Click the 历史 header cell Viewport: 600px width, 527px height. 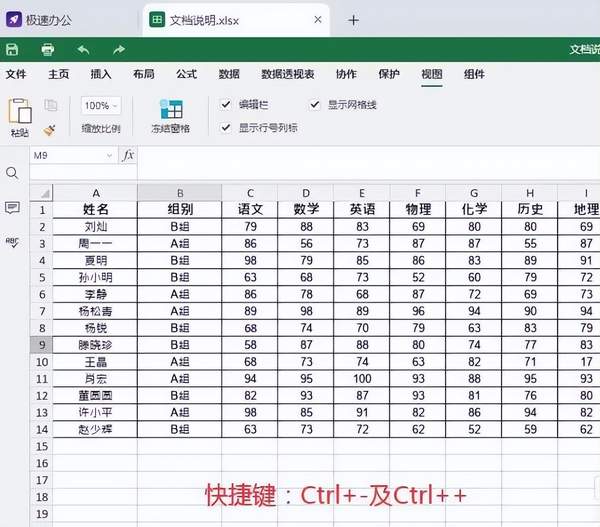coord(530,209)
